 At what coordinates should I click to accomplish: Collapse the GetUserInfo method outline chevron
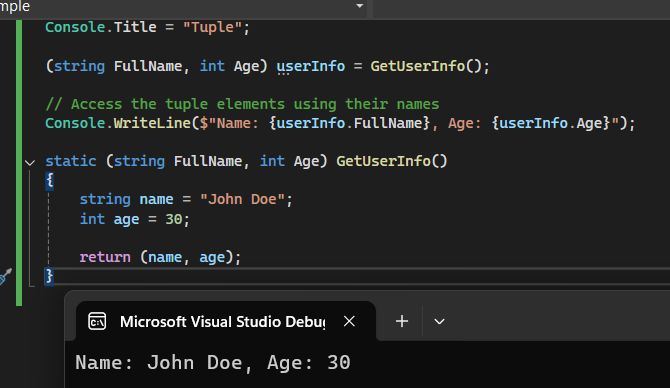(x=29, y=162)
